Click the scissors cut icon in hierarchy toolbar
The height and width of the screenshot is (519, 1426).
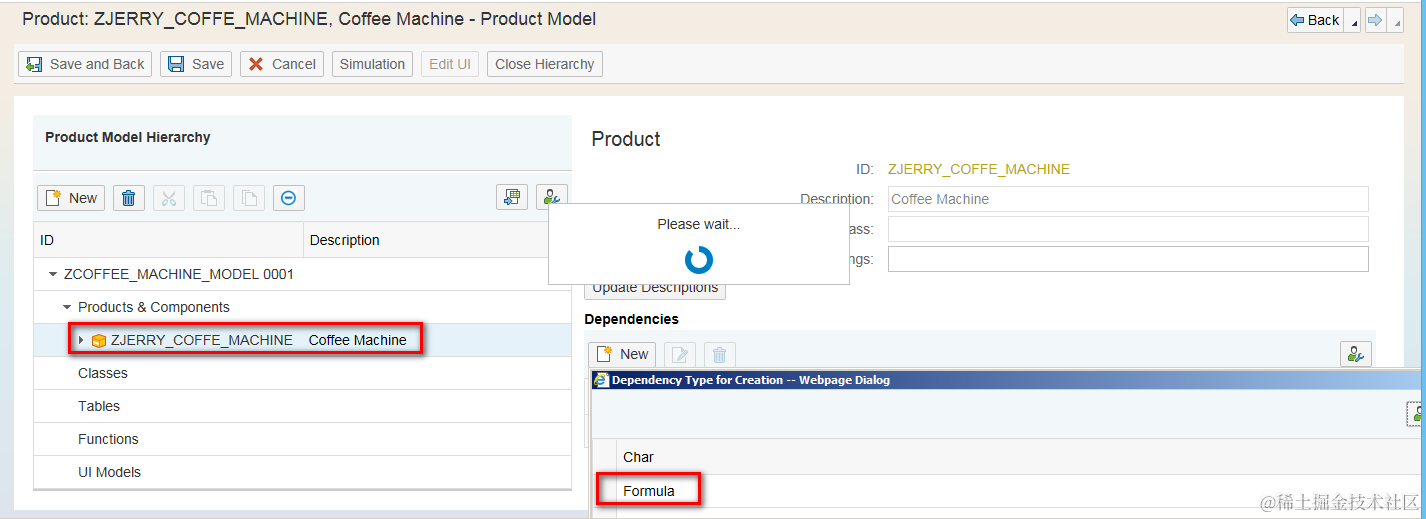coord(168,198)
